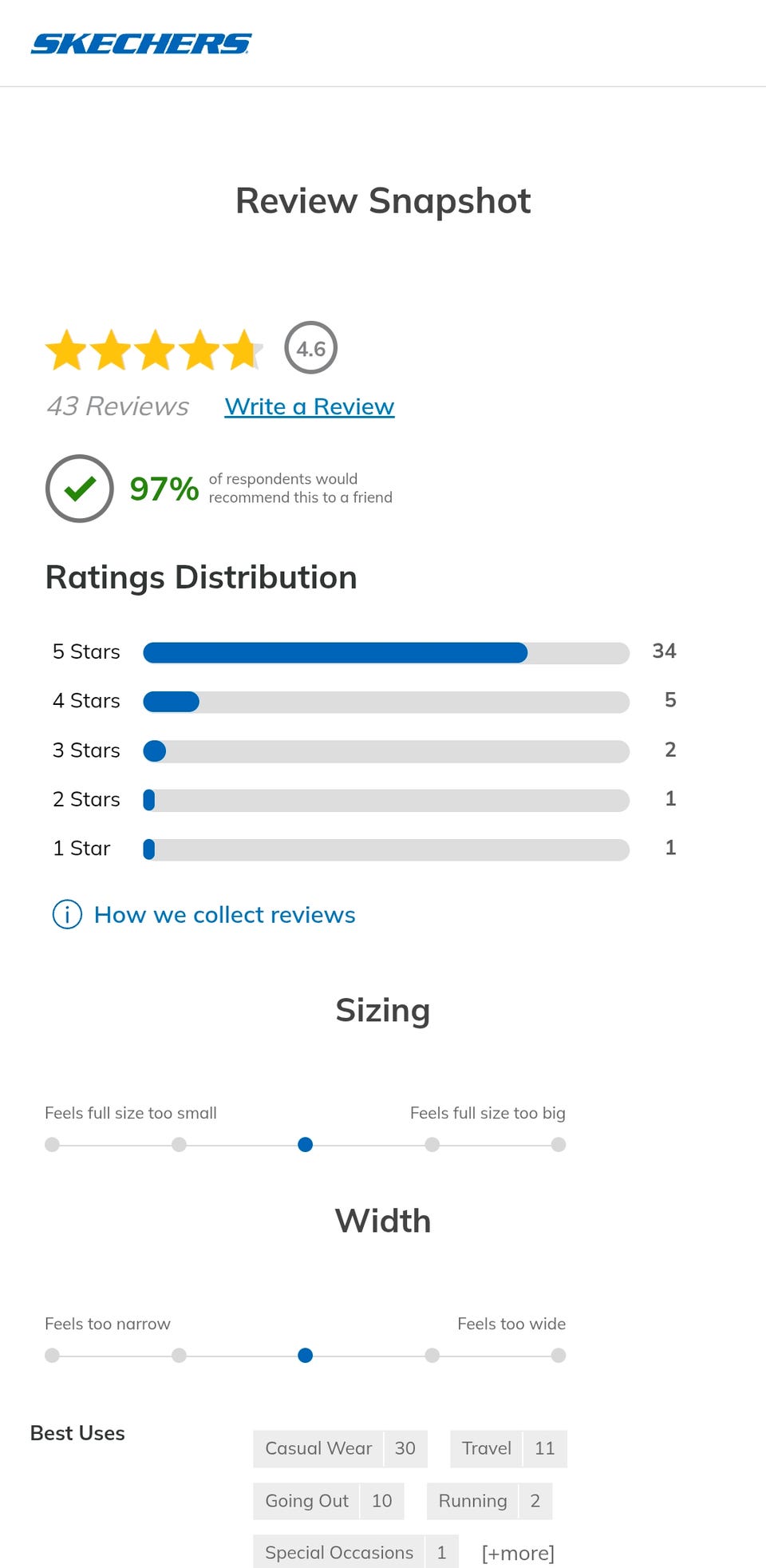
Task: Click the selected middle dot on Width scale
Action: [305, 1356]
